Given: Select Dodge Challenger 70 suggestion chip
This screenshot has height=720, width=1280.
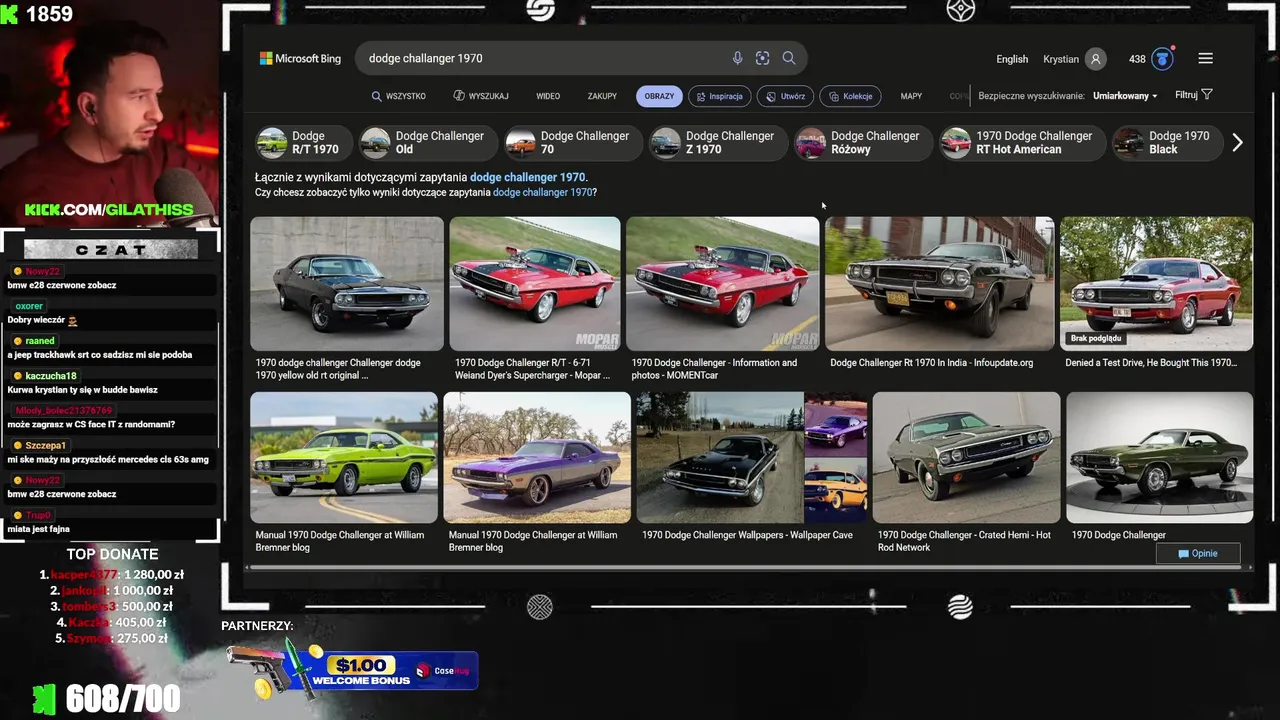Looking at the screenshot, I should point(572,143).
